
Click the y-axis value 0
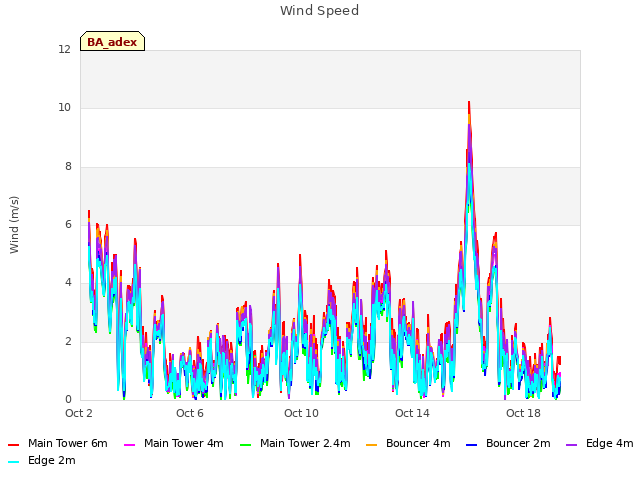tap(68, 399)
